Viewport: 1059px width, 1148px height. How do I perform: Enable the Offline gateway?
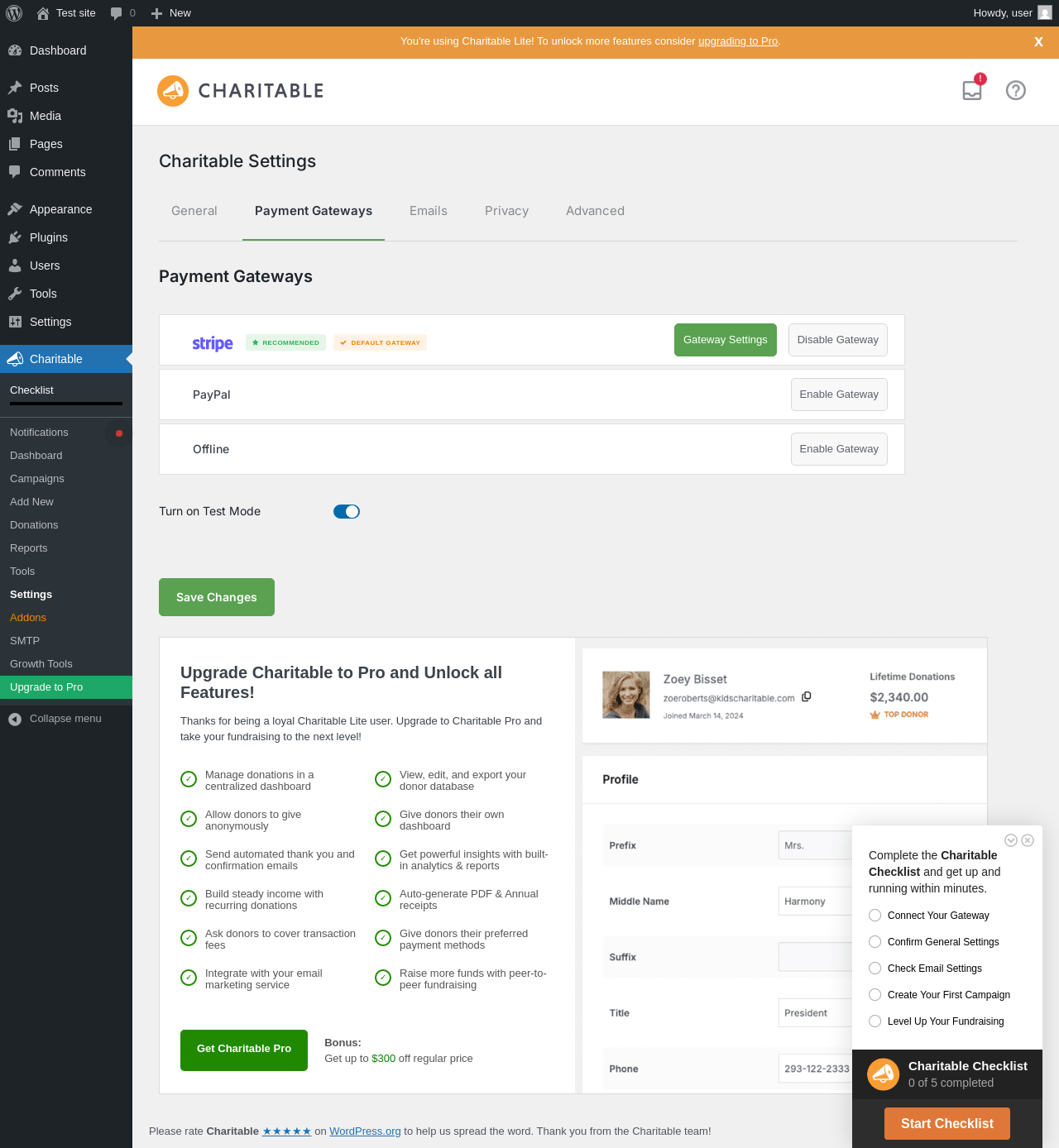point(839,449)
